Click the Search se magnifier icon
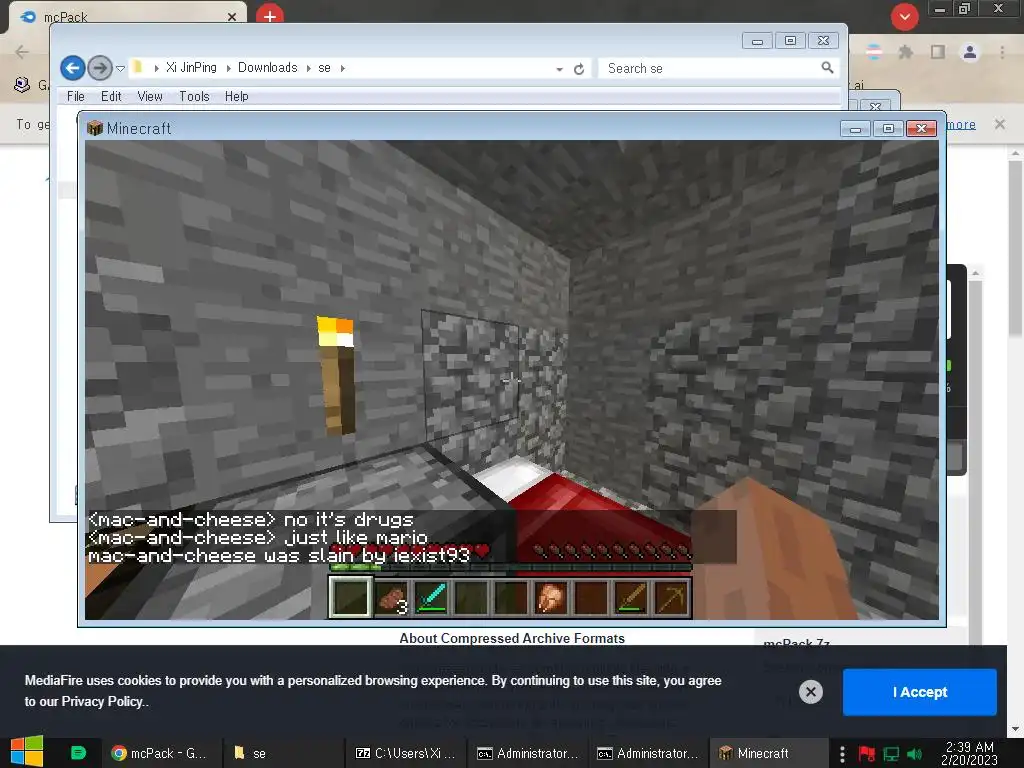This screenshot has height=768, width=1024. click(827, 68)
